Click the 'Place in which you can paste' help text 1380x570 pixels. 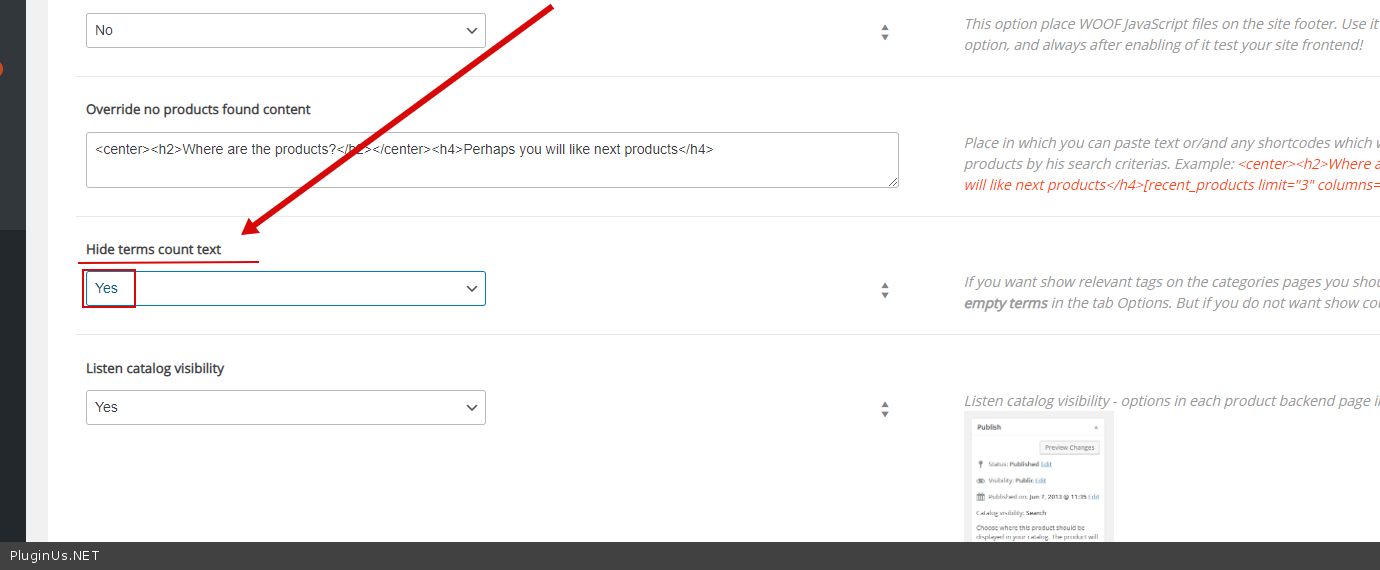click(x=1172, y=164)
